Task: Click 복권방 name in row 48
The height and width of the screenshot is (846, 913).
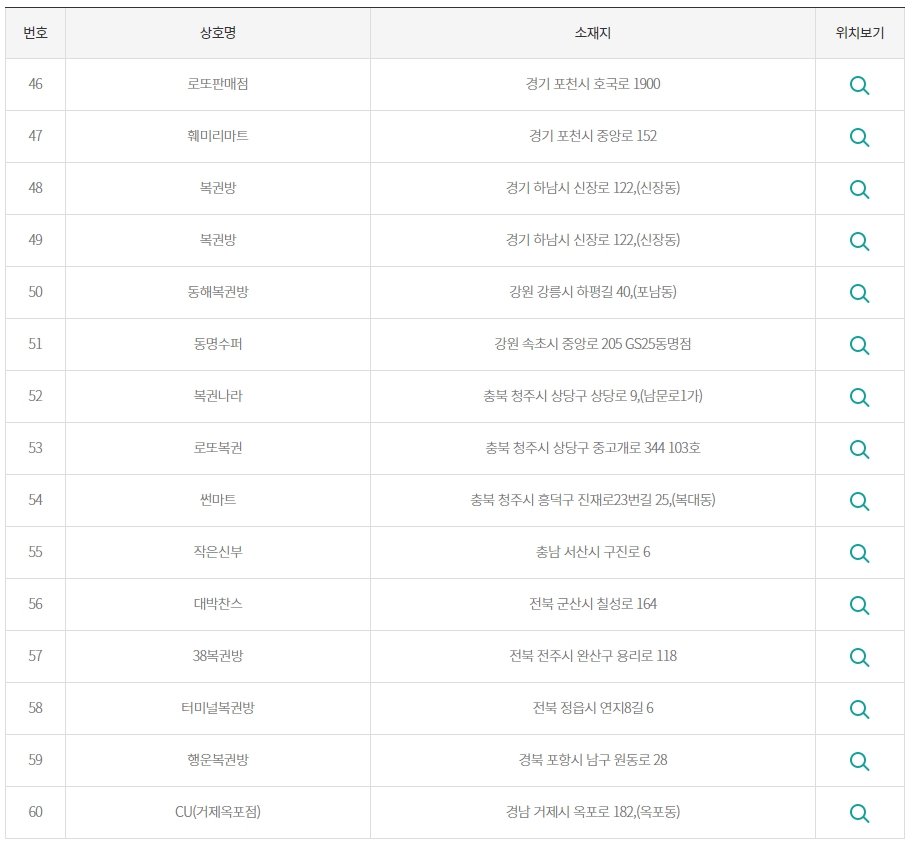Action: click(218, 187)
